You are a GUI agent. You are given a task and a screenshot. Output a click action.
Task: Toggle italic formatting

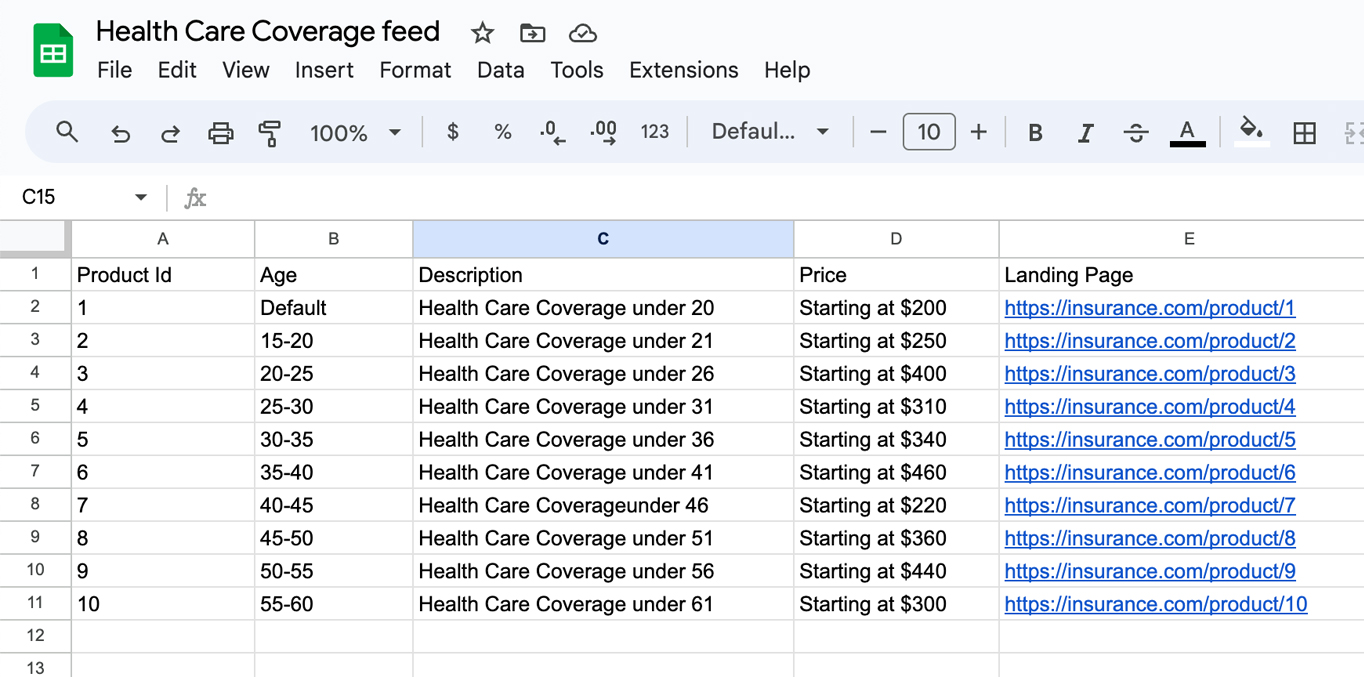1085,133
